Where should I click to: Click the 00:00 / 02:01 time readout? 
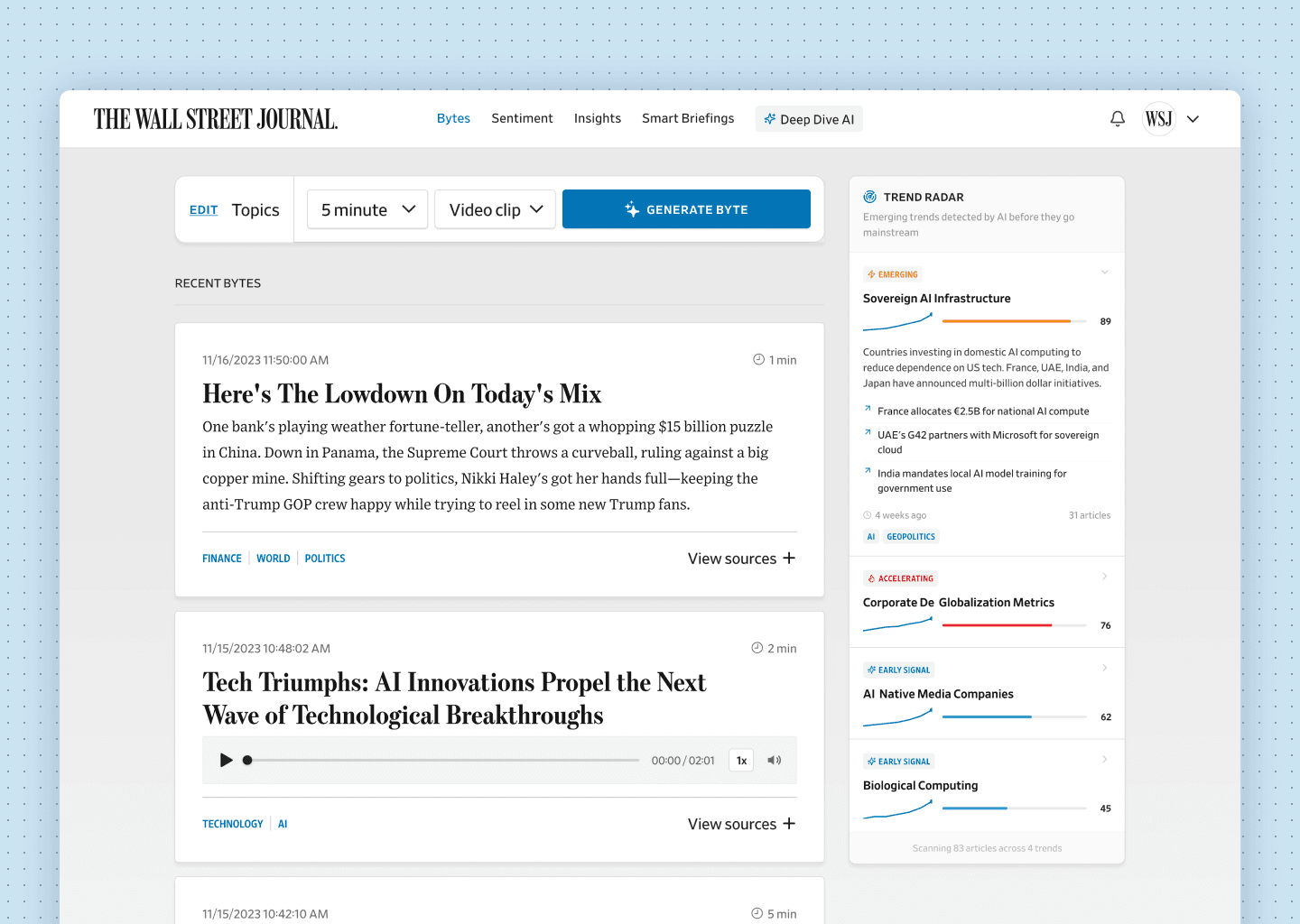[x=682, y=761]
